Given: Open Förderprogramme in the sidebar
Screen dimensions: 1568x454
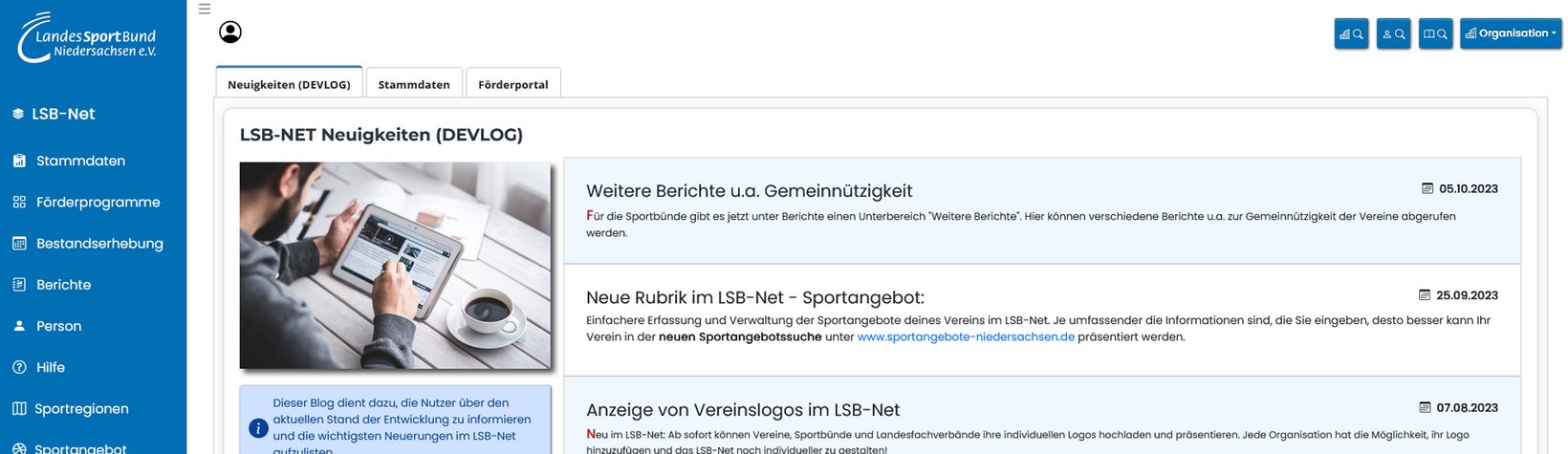Looking at the screenshot, I should [86, 202].
